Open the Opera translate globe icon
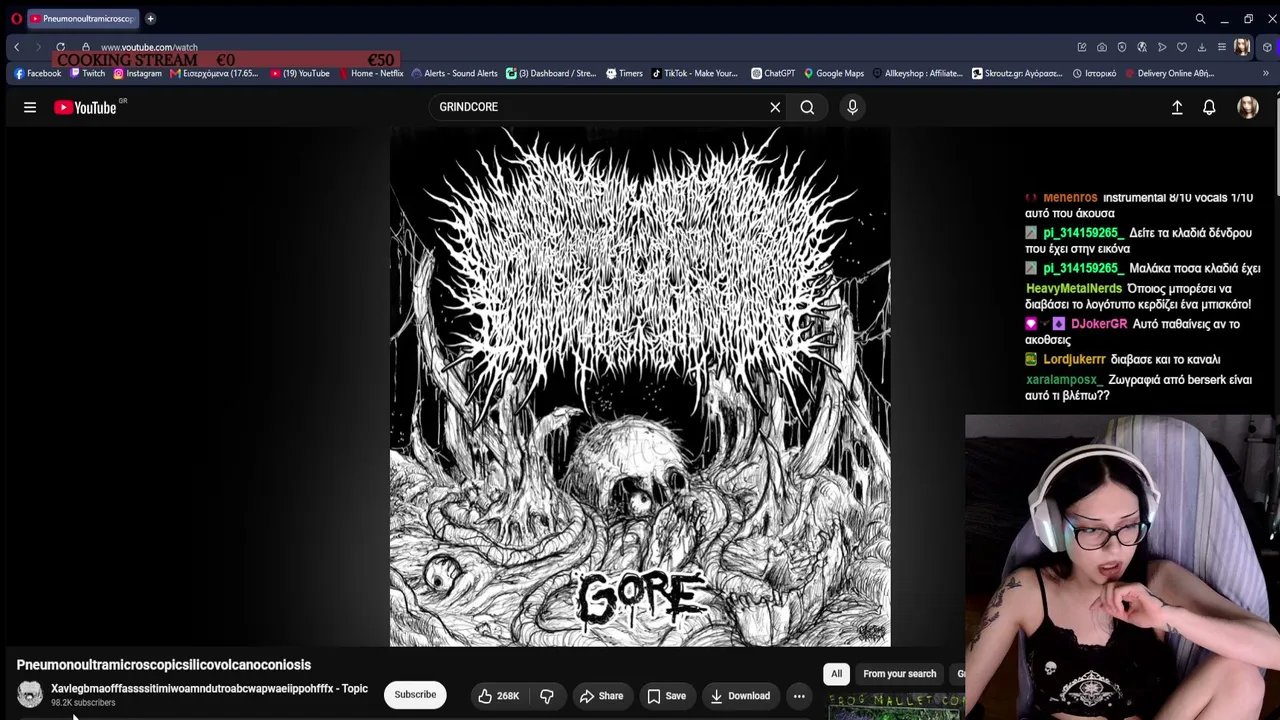 (1141, 47)
